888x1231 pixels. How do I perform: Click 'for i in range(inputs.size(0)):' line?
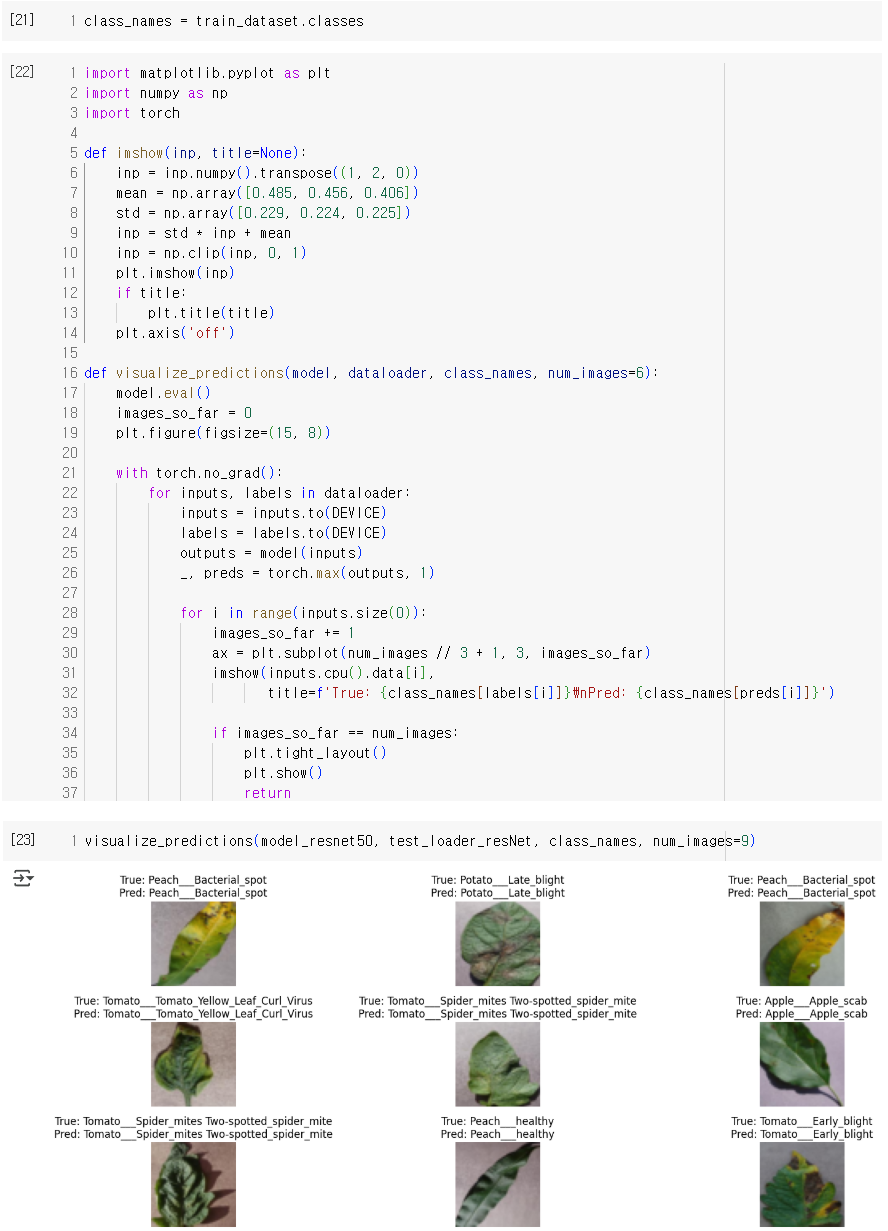tap(304, 613)
